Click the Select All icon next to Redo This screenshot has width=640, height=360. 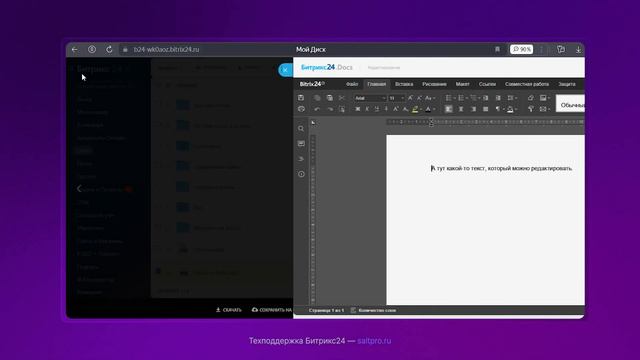[342, 109]
